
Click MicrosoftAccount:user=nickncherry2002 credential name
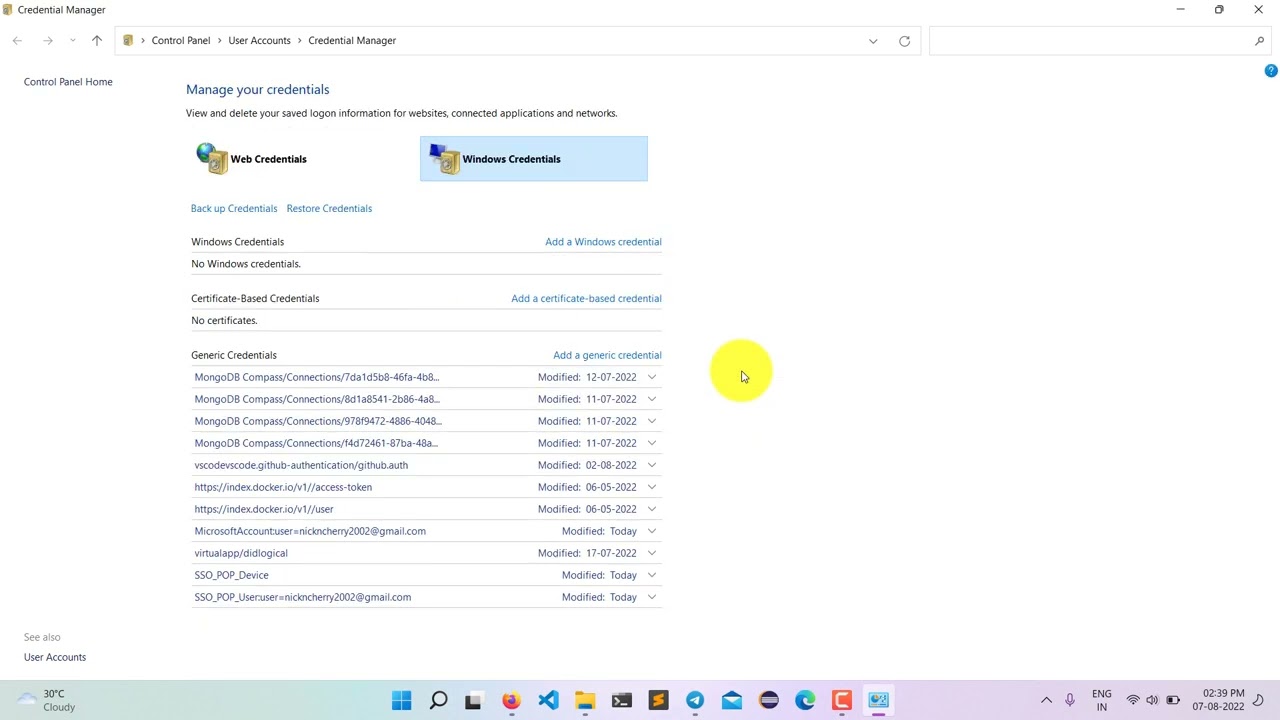[310, 531]
